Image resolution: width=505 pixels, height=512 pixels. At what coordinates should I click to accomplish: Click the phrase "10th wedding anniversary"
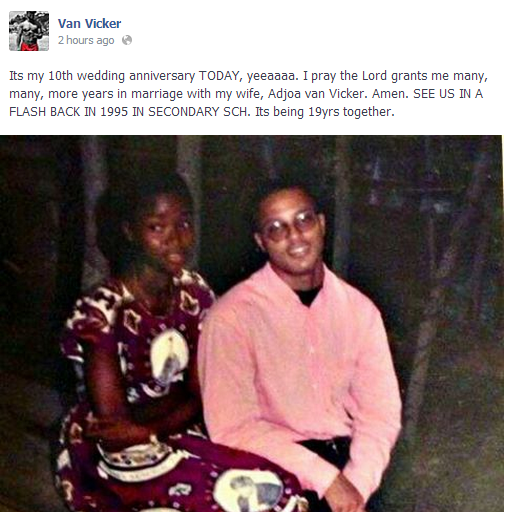[x=122, y=76]
